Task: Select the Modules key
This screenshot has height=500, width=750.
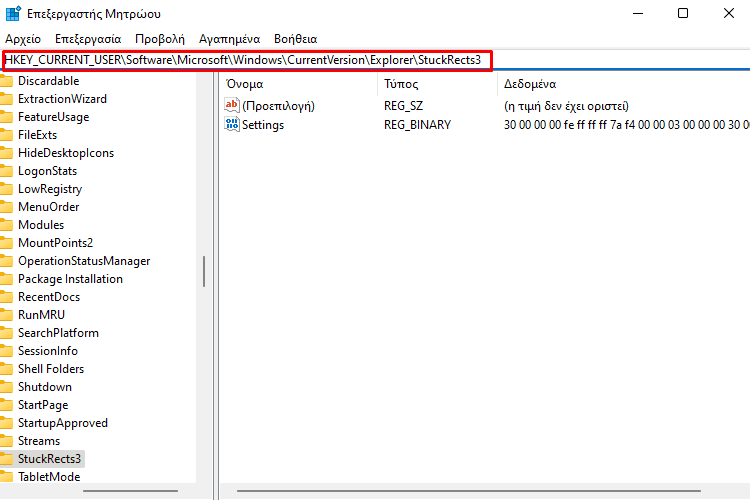Action: tap(41, 225)
